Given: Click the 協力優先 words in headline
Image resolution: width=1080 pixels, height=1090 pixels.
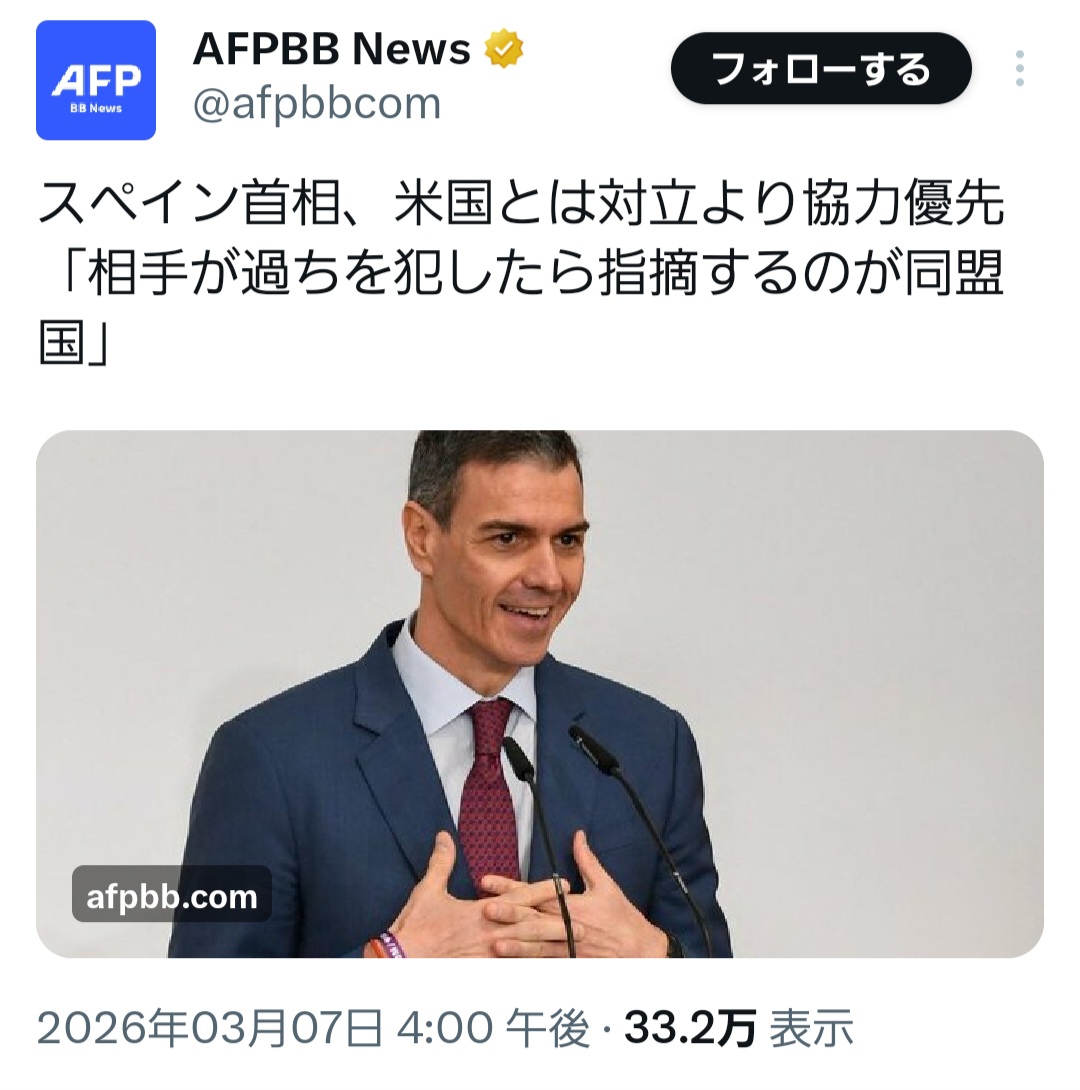Looking at the screenshot, I should point(904,204).
